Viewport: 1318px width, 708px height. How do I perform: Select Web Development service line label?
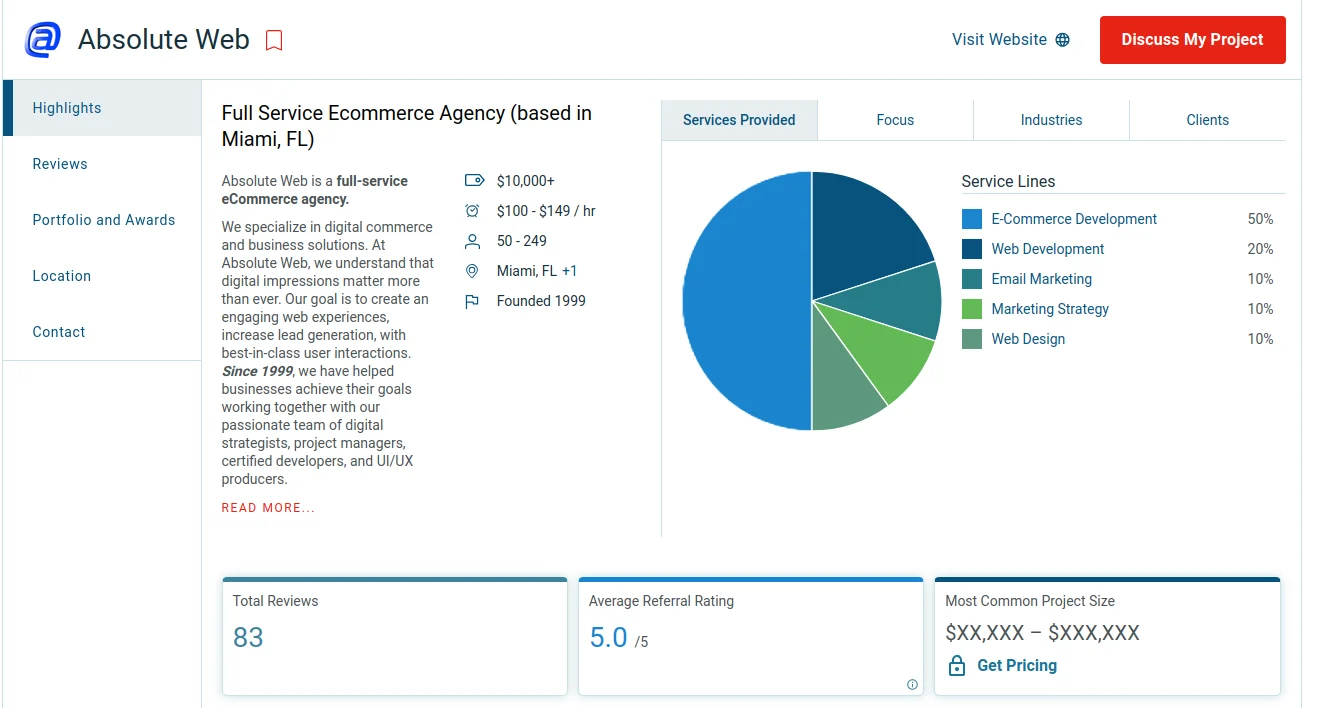[x=1048, y=249]
